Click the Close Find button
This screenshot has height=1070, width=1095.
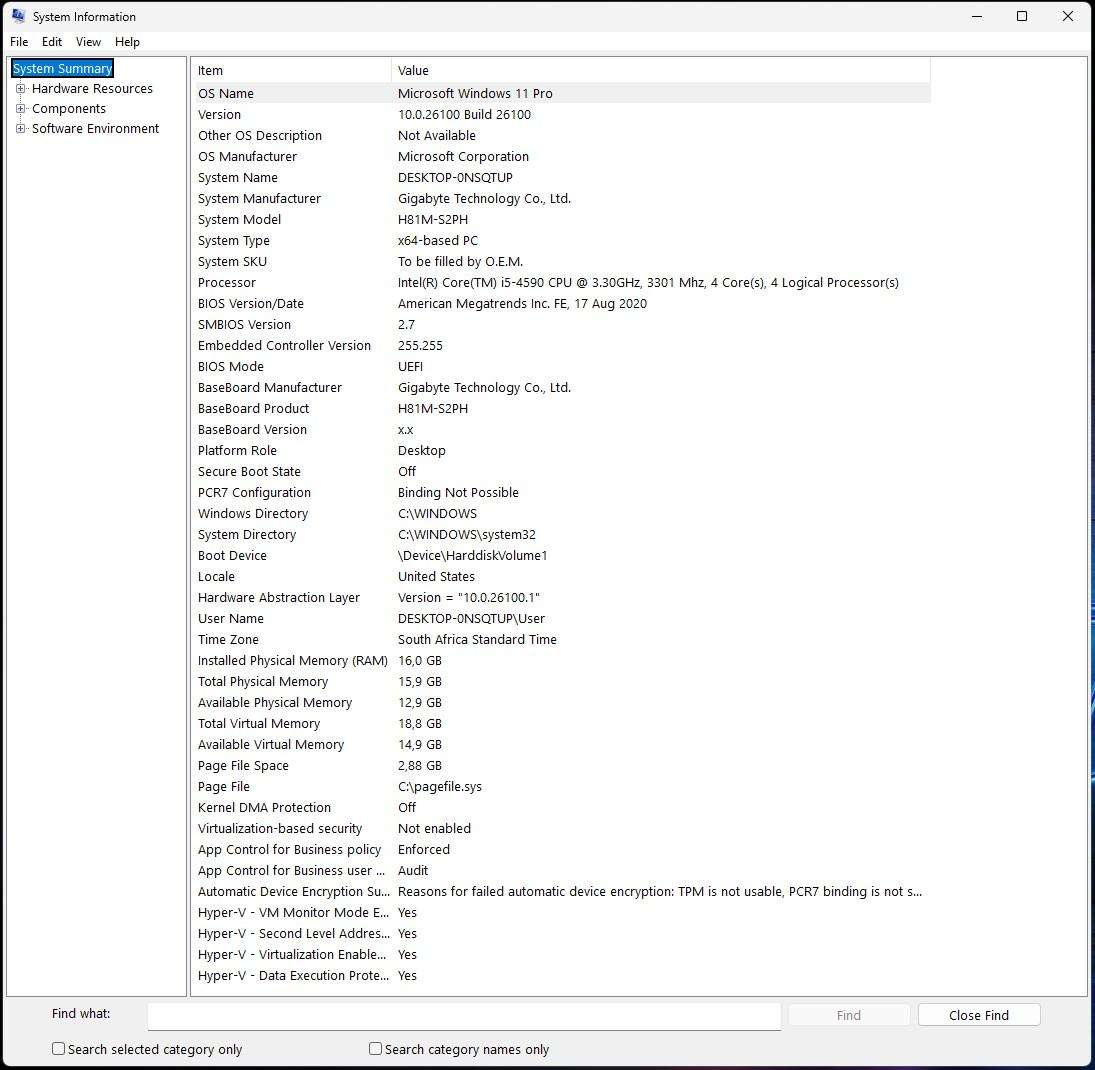978,1015
